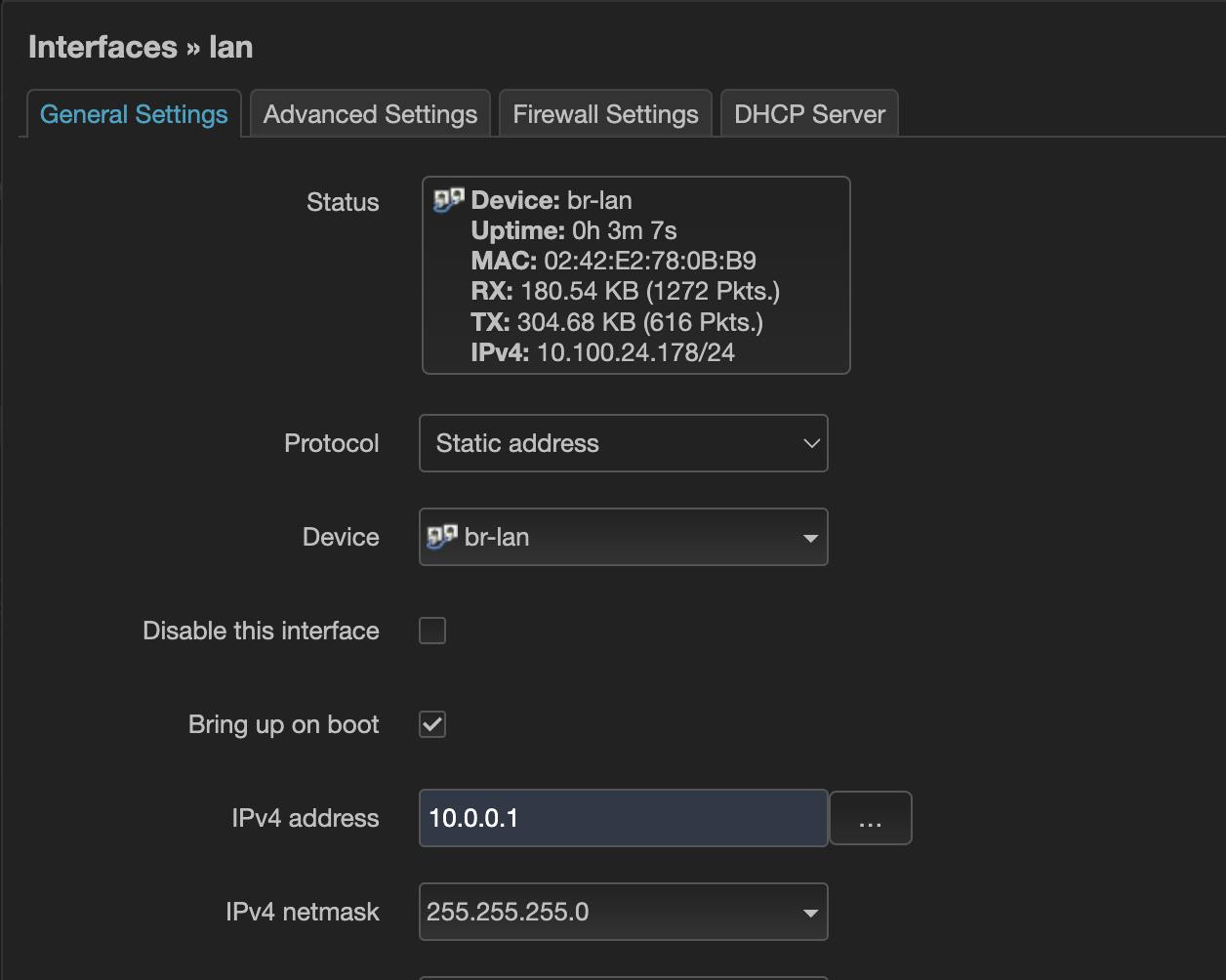Click the bridge icon in the Device selector

pos(442,536)
